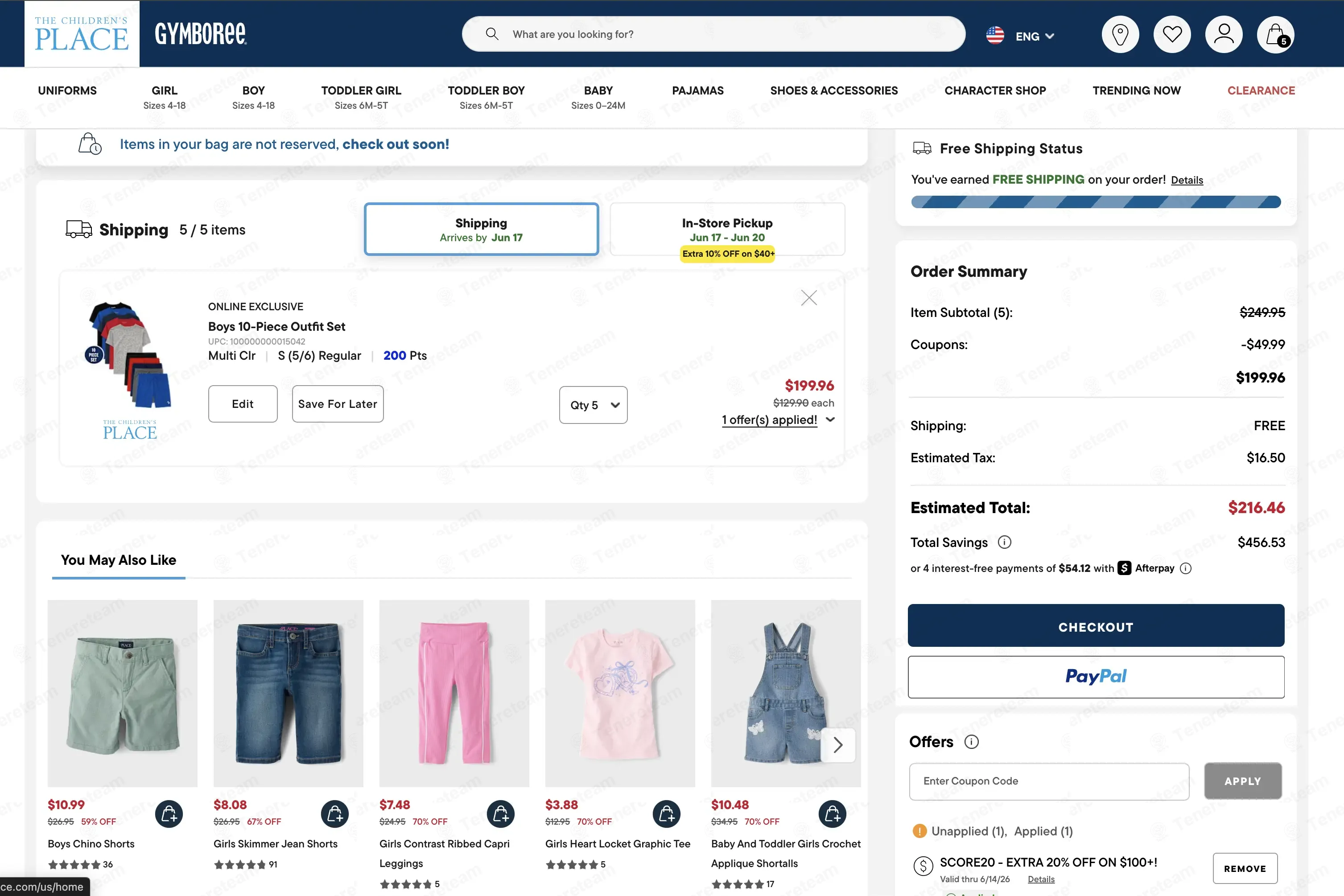This screenshot has width=1344, height=896.
Task: Click Total Savings info icon
Action: [1004, 543]
